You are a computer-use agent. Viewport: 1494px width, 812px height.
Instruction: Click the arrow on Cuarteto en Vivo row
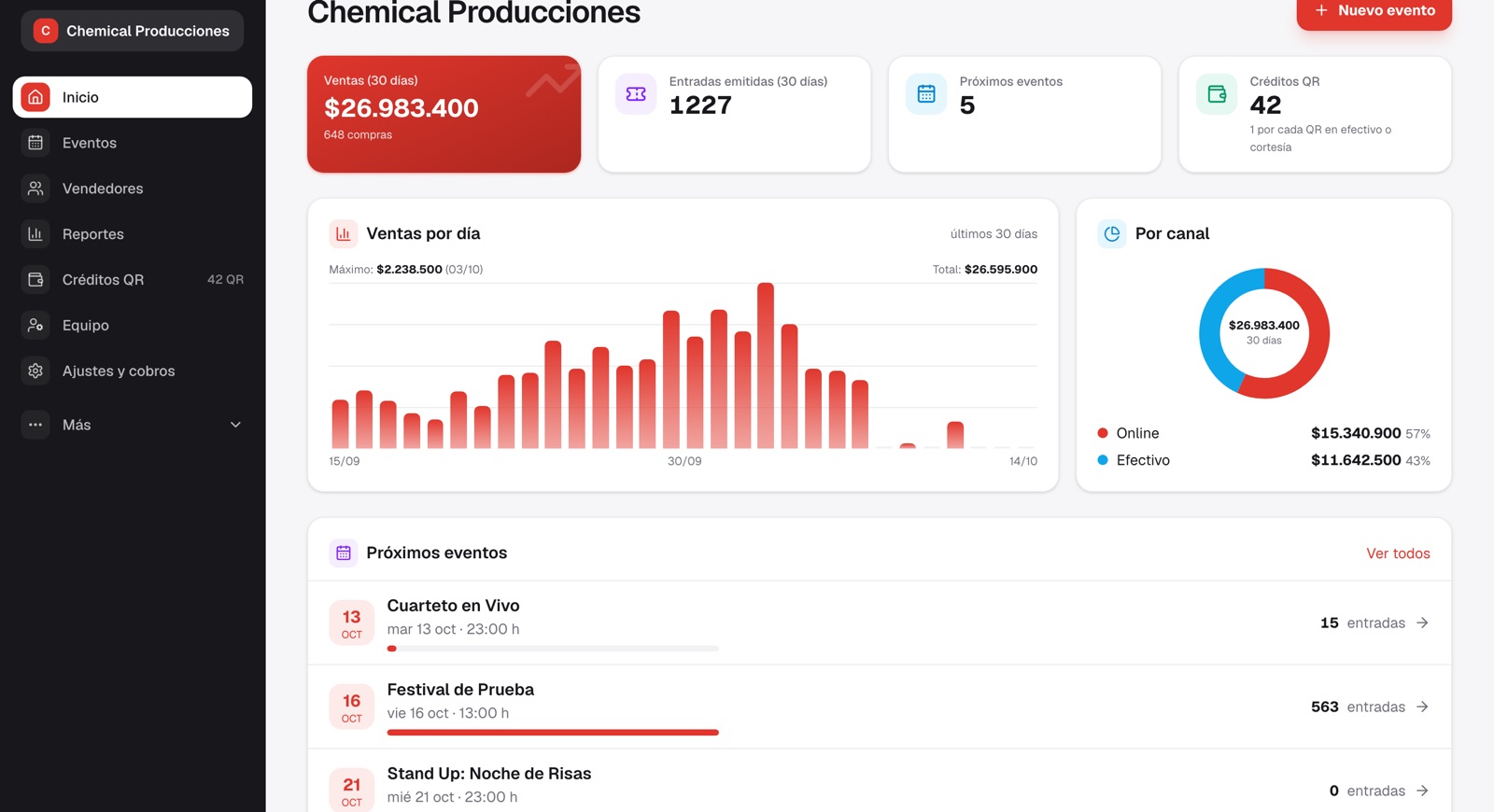pyautogui.click(x=1422, y=623)
